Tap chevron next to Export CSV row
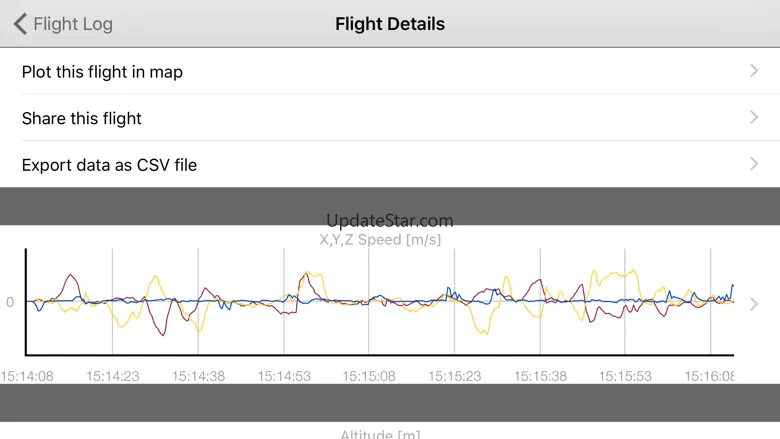 click(x=754, y=164)
